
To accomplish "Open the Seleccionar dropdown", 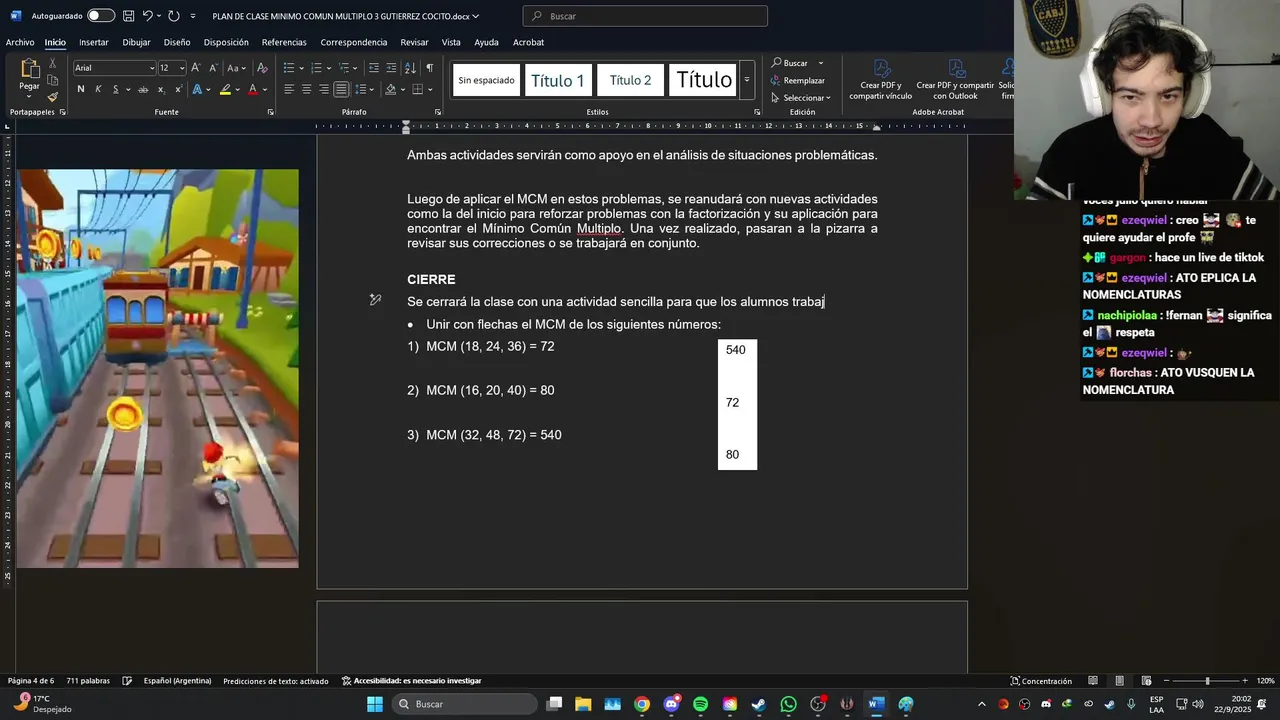I will click(800, 97).
